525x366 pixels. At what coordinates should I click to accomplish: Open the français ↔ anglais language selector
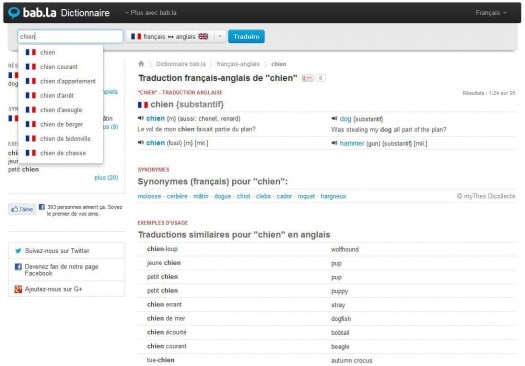(x=169, y=36)
